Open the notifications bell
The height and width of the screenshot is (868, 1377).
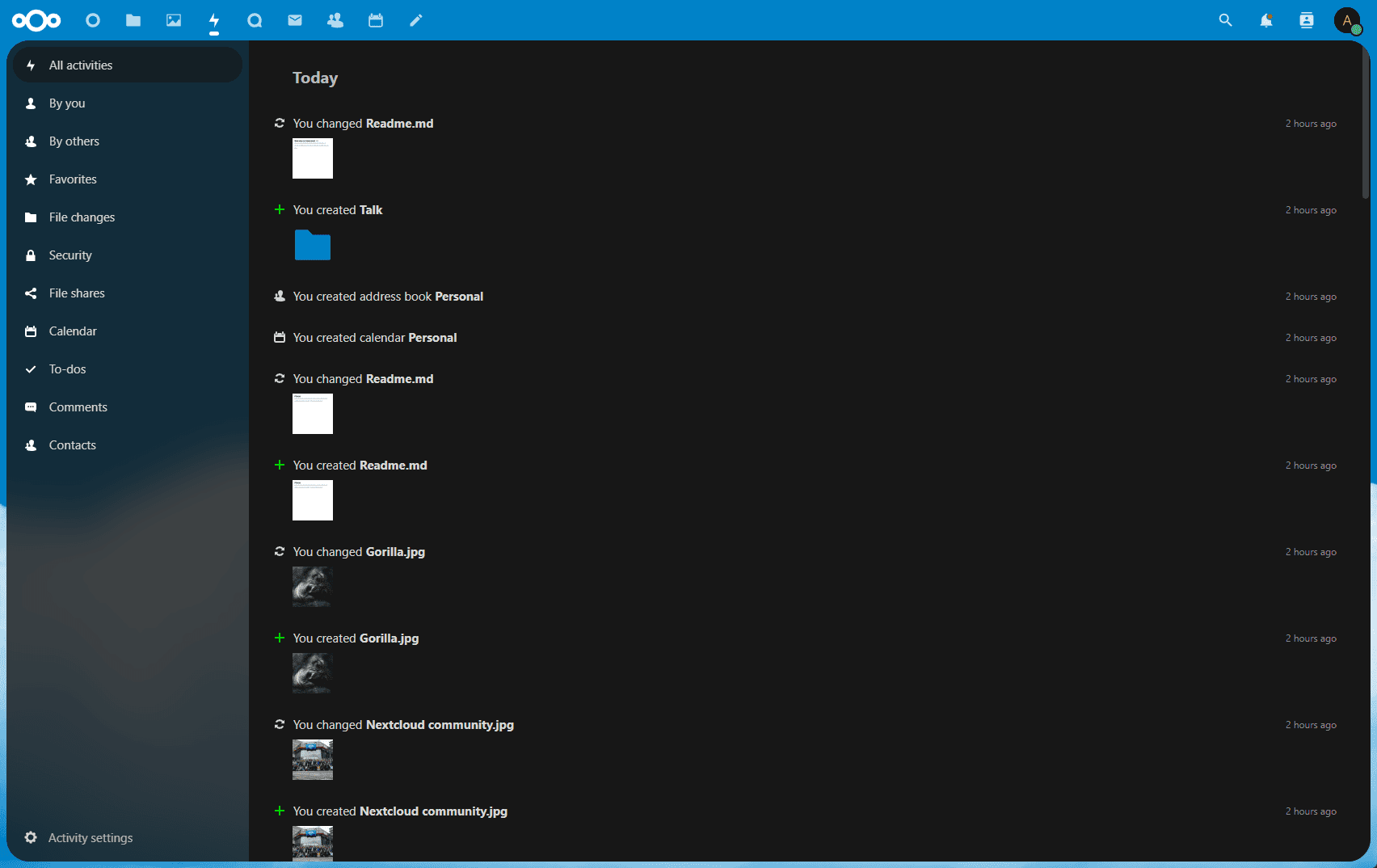(x=1266, y=20)
